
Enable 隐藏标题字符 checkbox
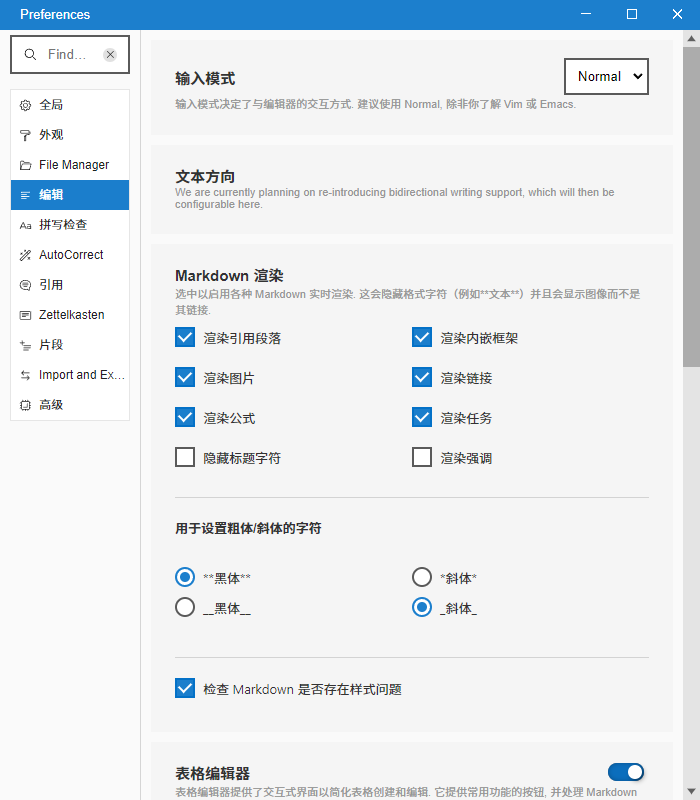tap(185, 458)
